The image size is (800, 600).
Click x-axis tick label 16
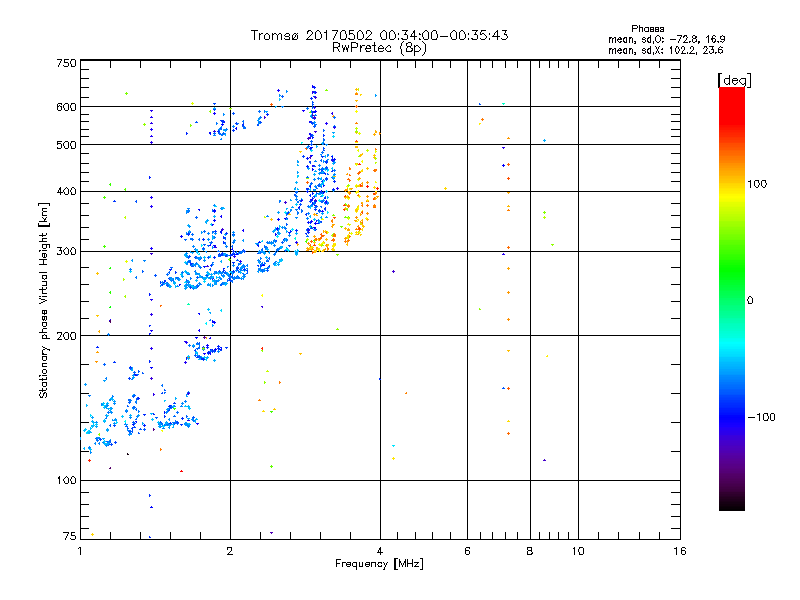pyautogui.click(x=680, y=551)
